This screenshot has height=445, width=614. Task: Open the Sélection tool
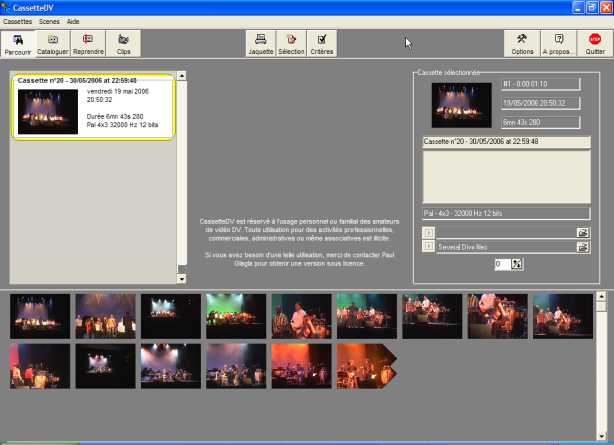(291, 43)
